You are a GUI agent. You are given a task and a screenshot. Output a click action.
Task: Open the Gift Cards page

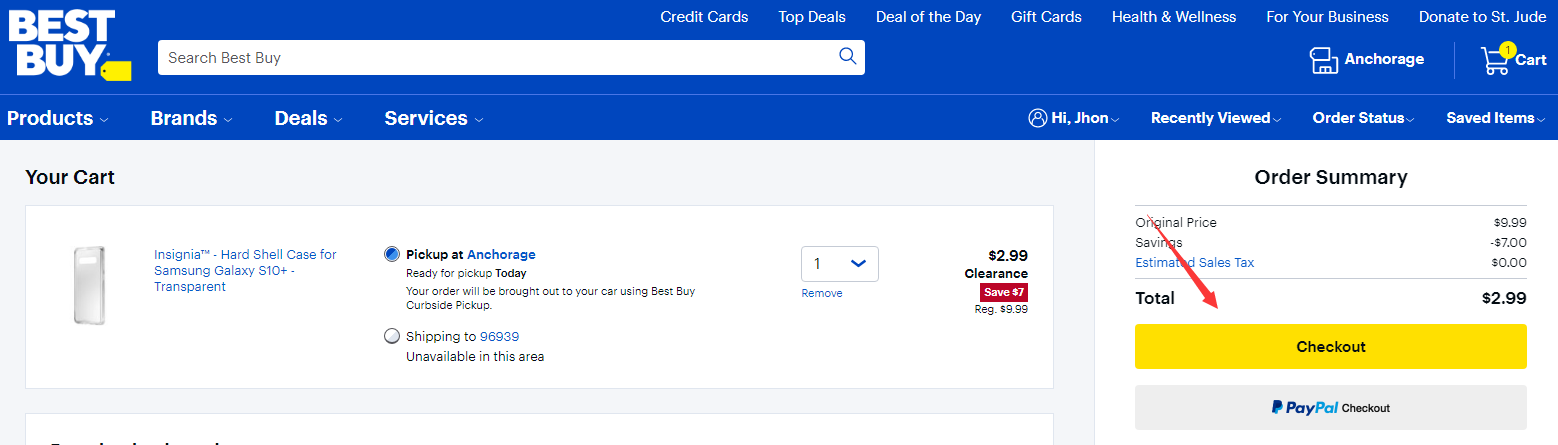1046,17
